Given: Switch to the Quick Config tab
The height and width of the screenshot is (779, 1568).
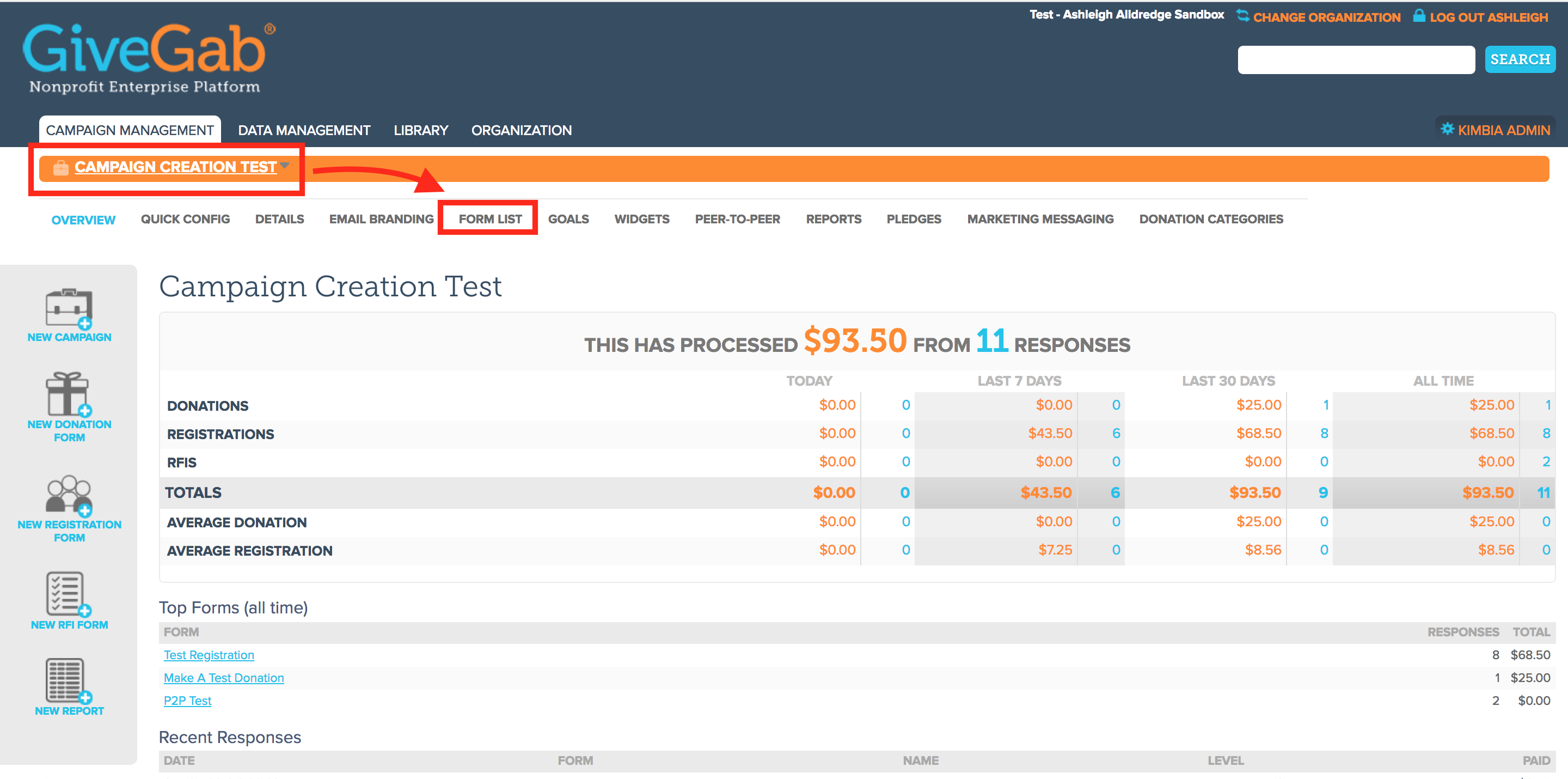Looking at the screenshot, I should tap(185, 220).
